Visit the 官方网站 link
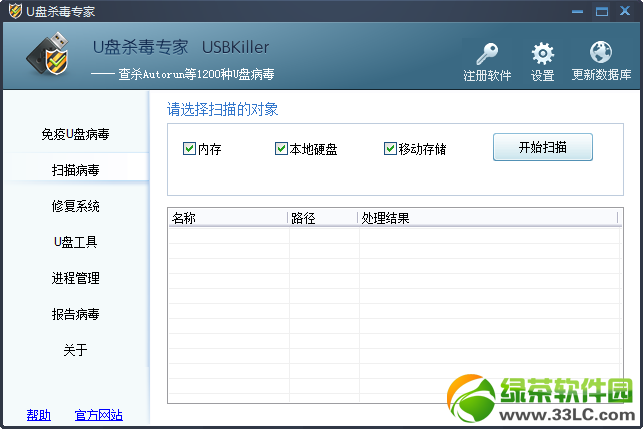The height and width of the screenshot is (436, 643). (98, 415)
